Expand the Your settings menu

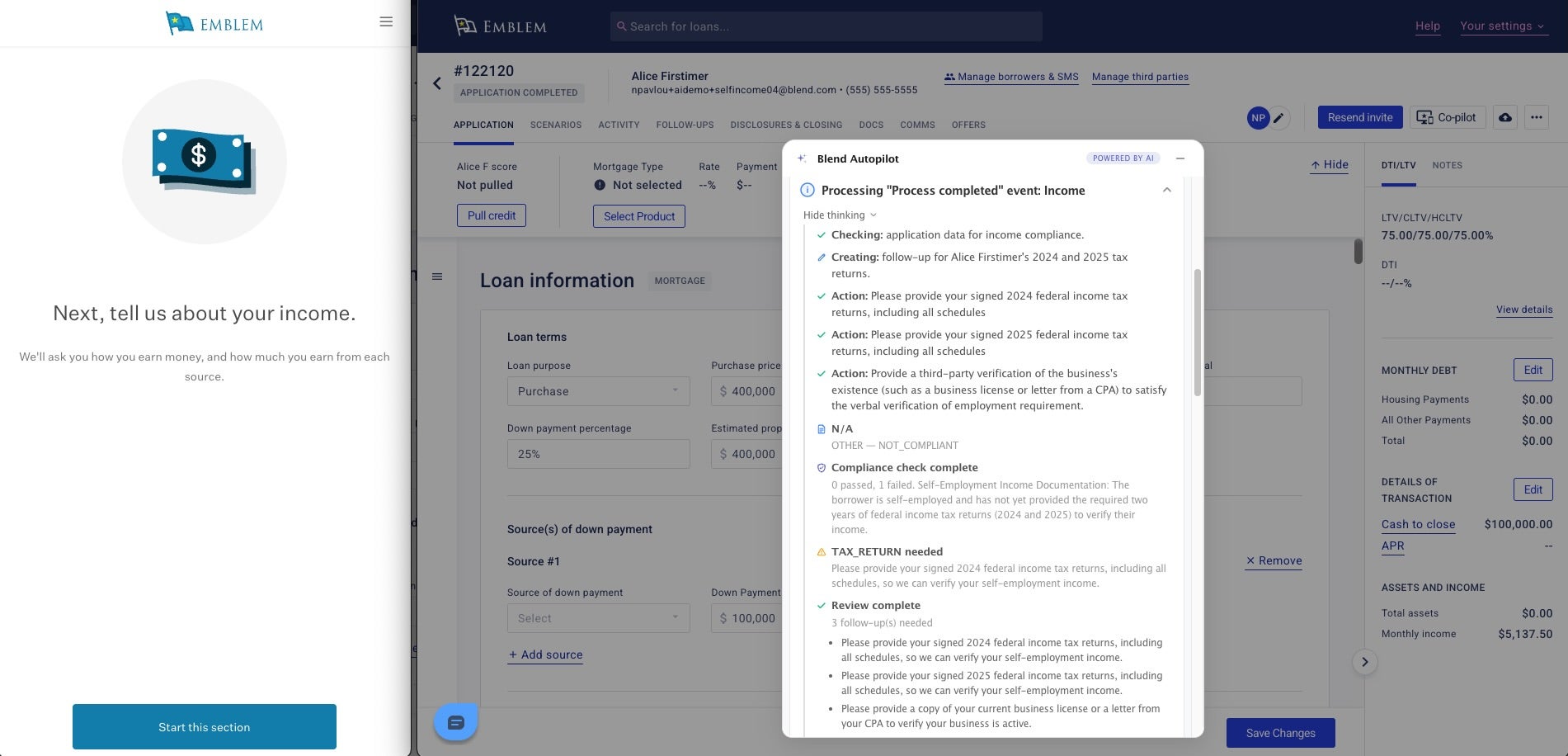click(1501, 26)
